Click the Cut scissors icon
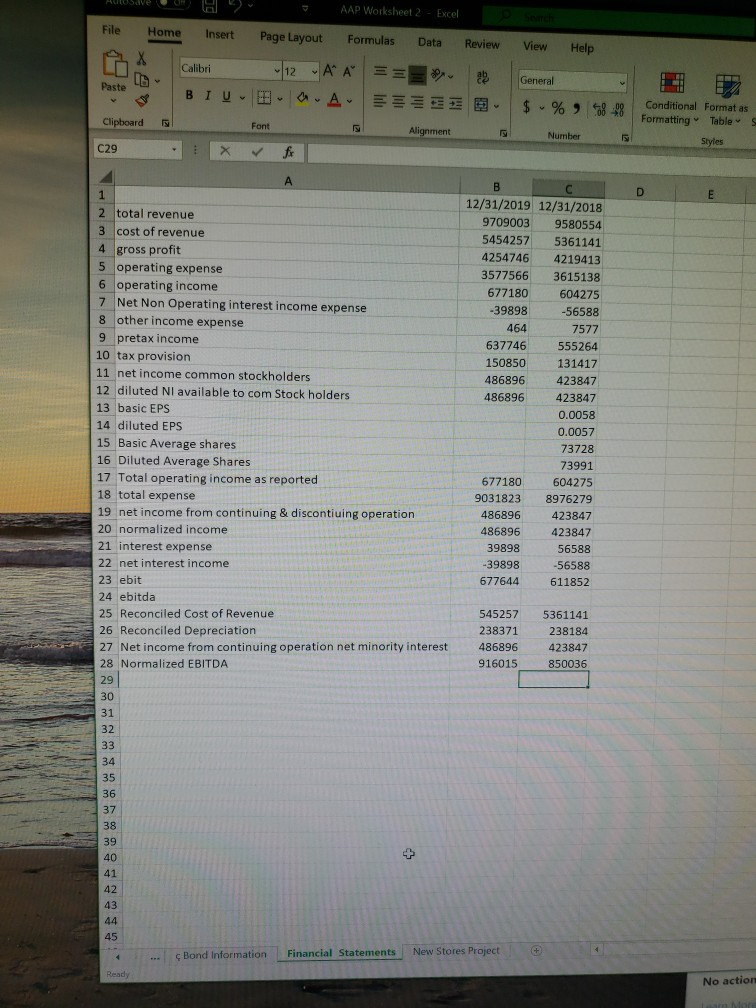 [x=141, y=58]
